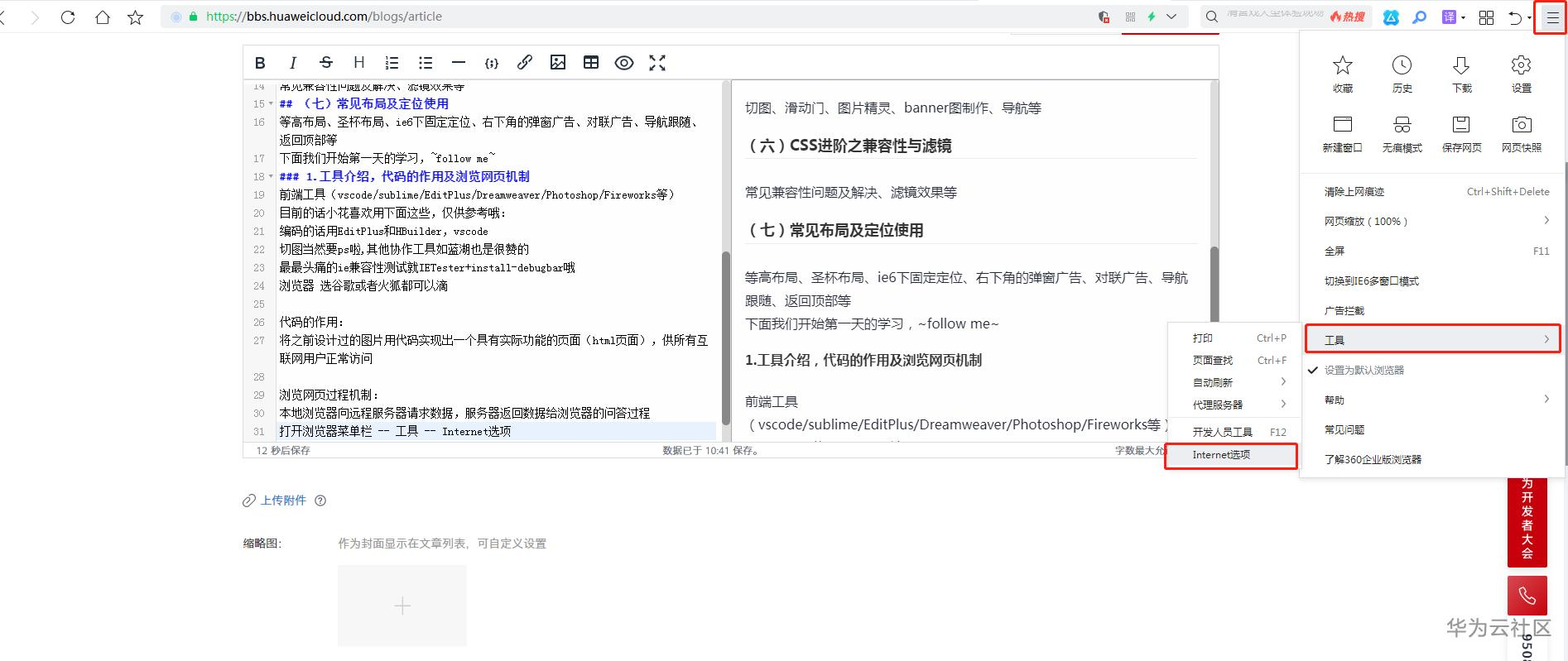Image resolution: width=1568 pixels, height=661 pixels.
Task: Insert a horizontal rule line
Action: [459, 63]
